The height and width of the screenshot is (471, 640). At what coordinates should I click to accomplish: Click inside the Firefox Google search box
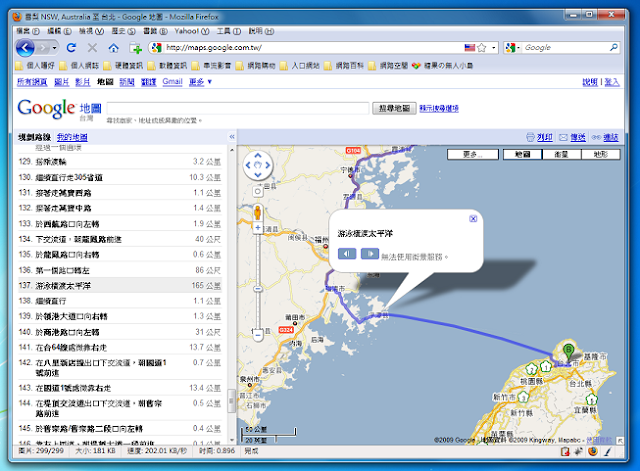(x=565, y=48)
